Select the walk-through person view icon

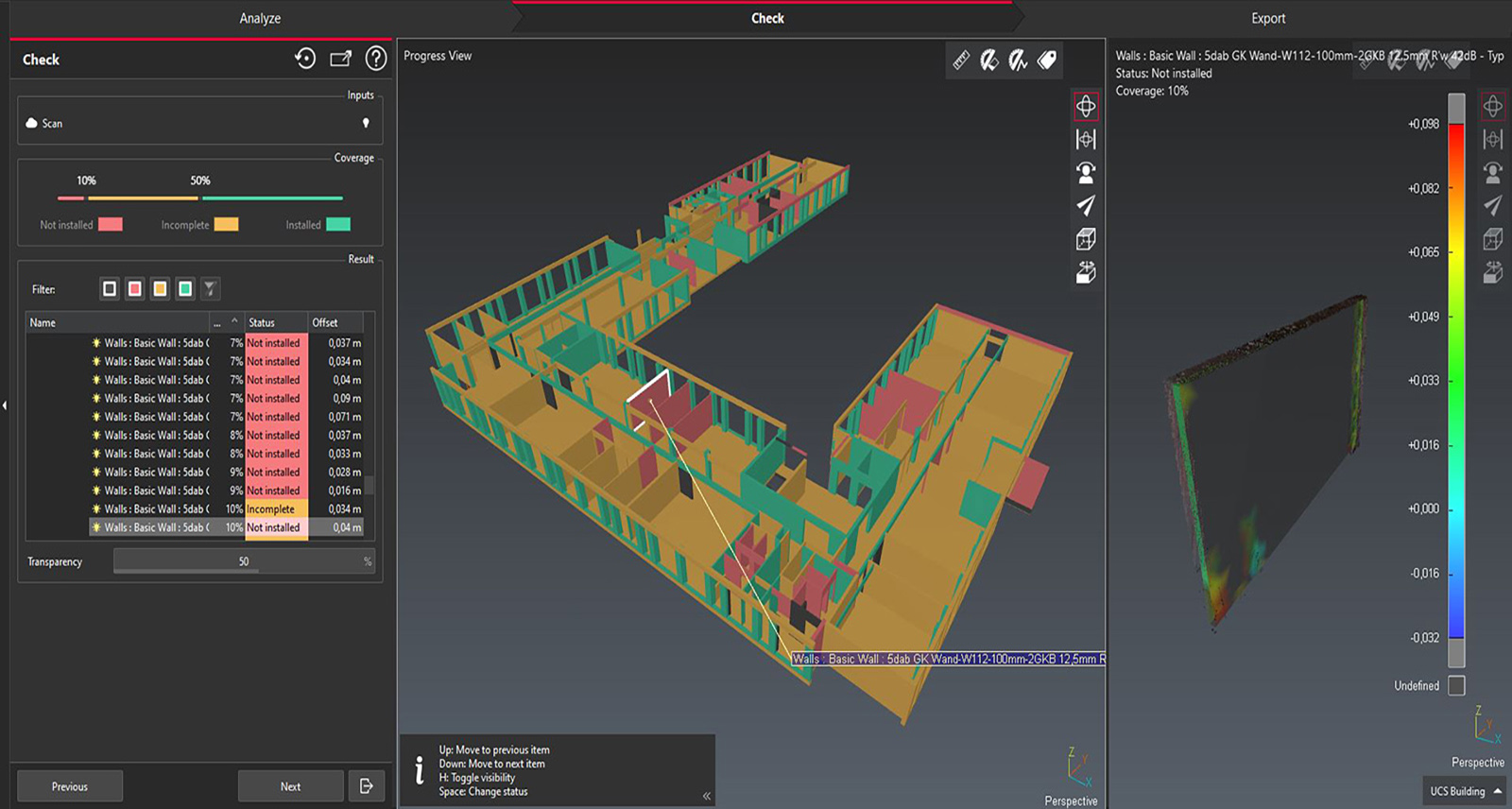(1086, 173)
